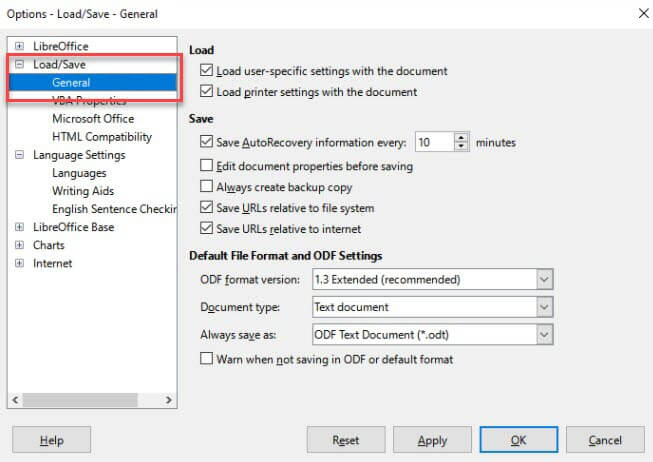653x462 pixels.
Task: Collapse the Load/Save tree node
Action: [19, 64]
